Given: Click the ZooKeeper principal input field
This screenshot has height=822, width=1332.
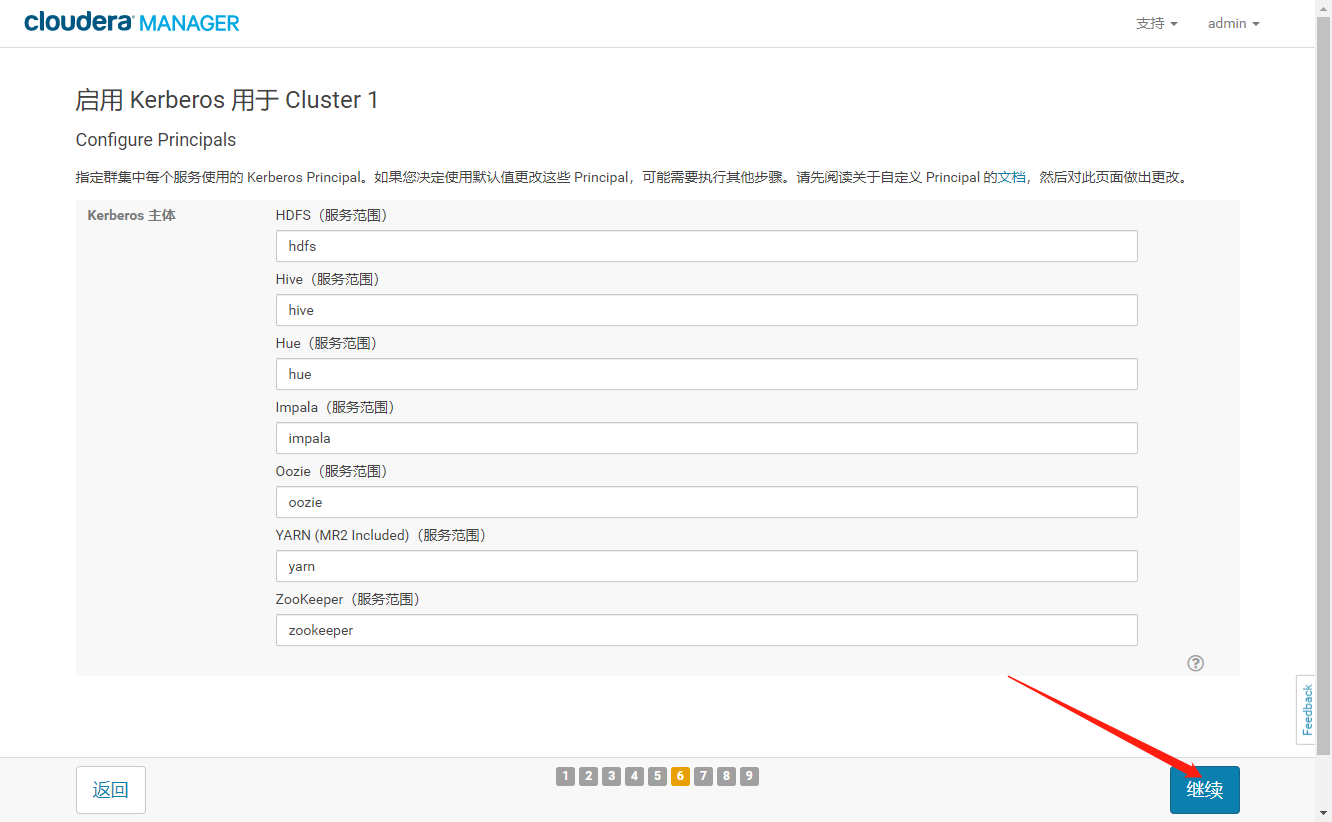Looking at the screenshot, I should coord(706,630).
